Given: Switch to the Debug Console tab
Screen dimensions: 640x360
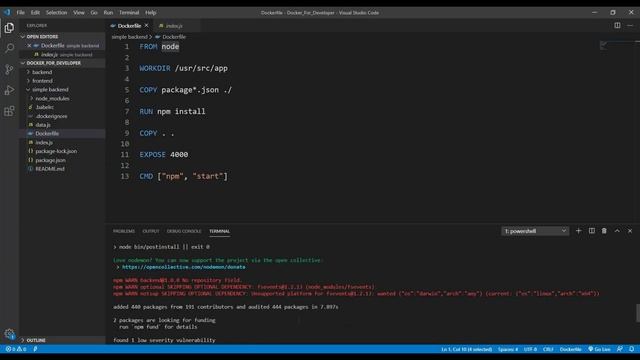Looking at the screenshot, I should (x=184, y=231).
